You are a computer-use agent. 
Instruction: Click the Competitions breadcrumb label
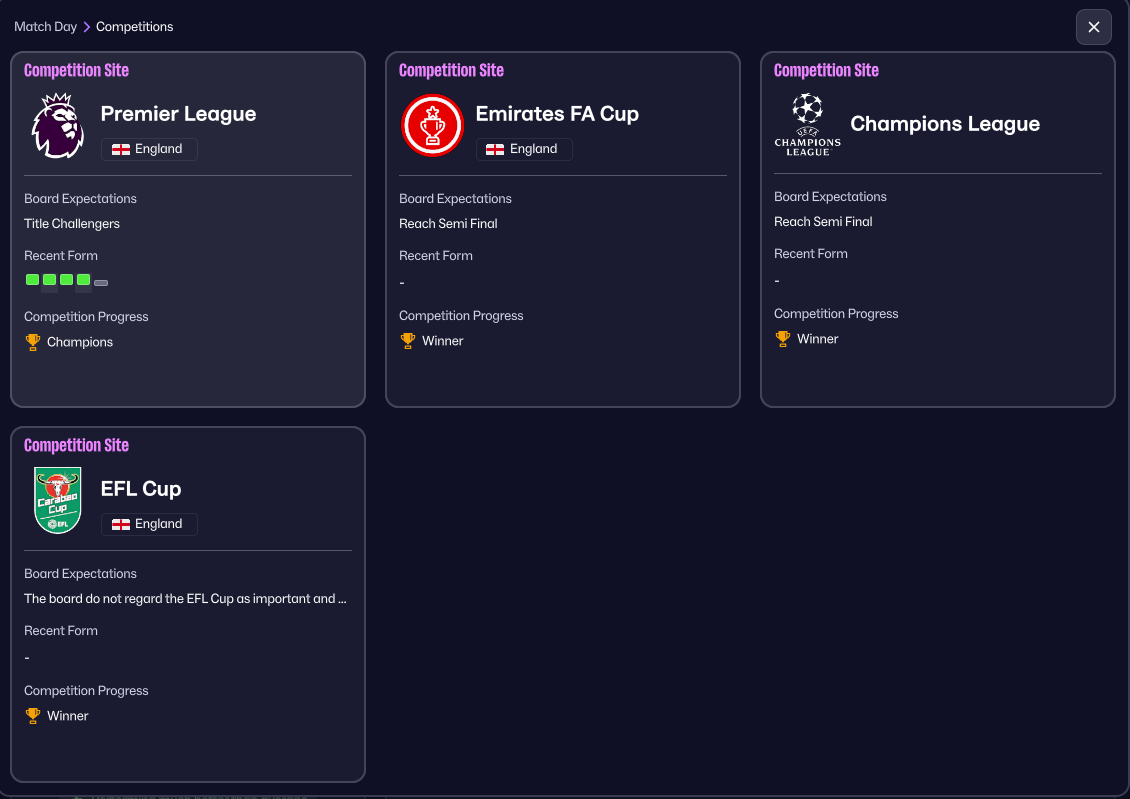click(134, 27)
